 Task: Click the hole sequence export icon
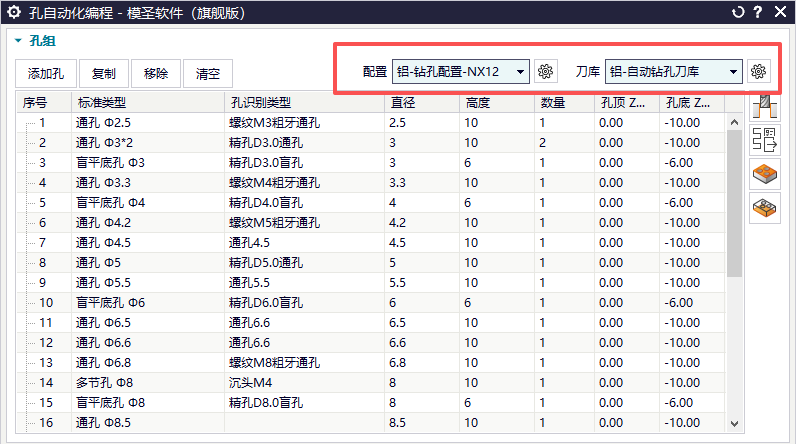pyautogui.click(x=765, y=140)
